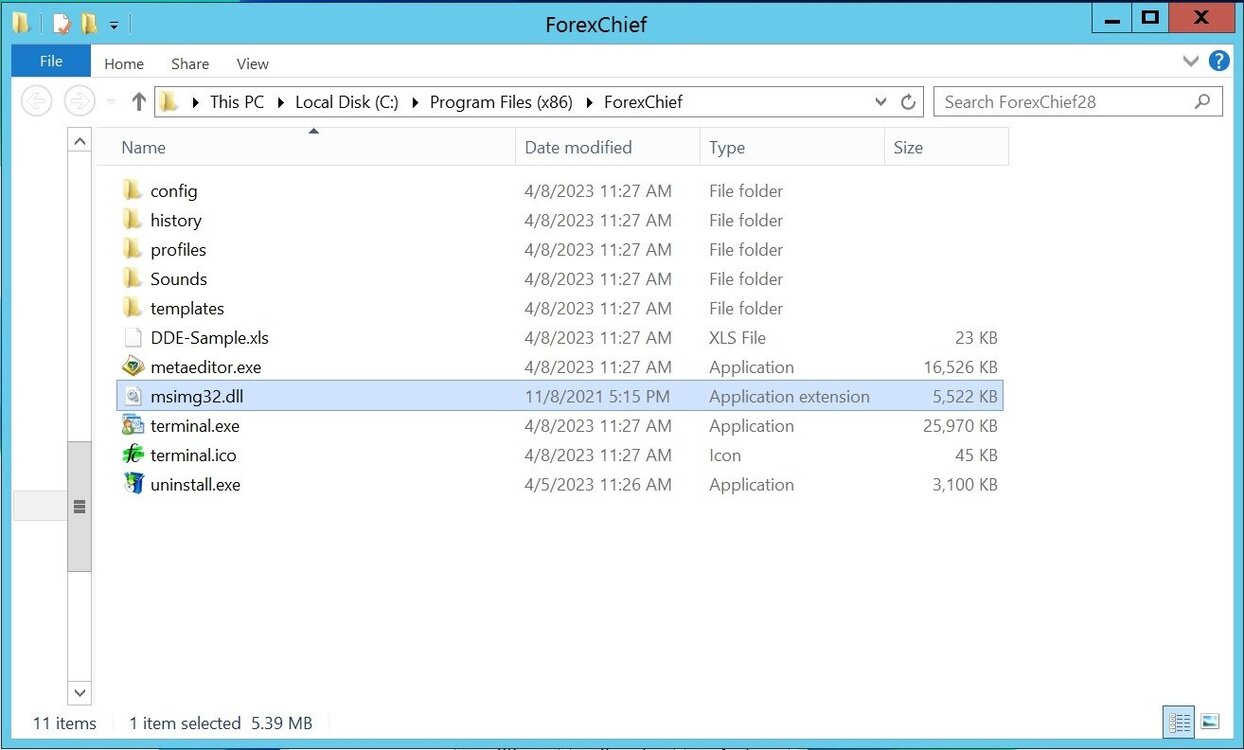Click the 25,970 KB size cell
Screen dimensions: 1244x750
coord(960,426)
